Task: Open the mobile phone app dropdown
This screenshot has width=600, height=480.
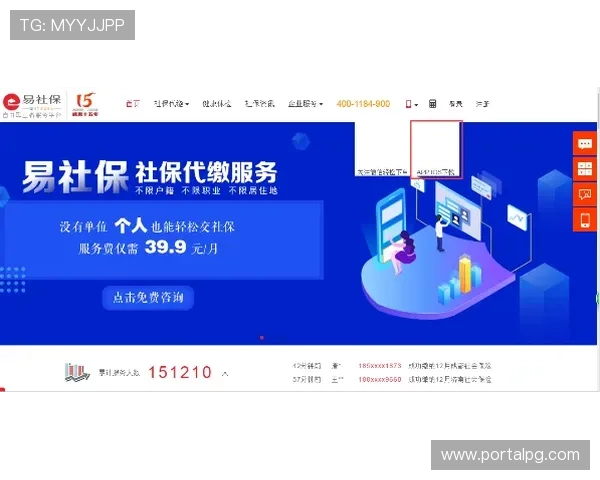Action: [x=411, y=104]
